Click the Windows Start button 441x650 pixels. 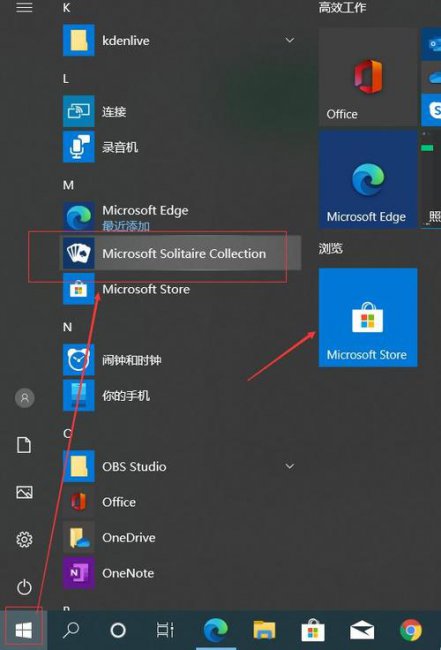24,630
